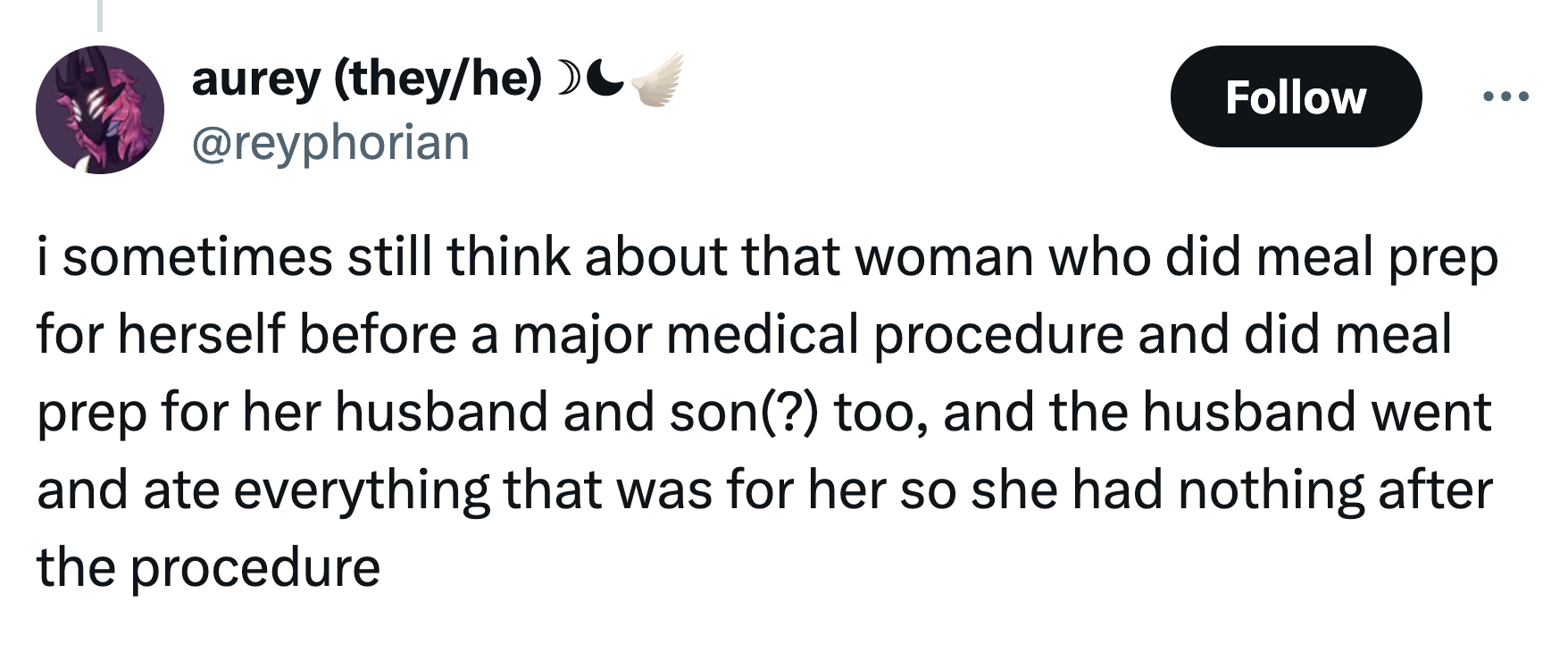Viewport: 1568px width, 652px height.
Task: Open aurey's profile picture avatar
Action: pos(100,110)
